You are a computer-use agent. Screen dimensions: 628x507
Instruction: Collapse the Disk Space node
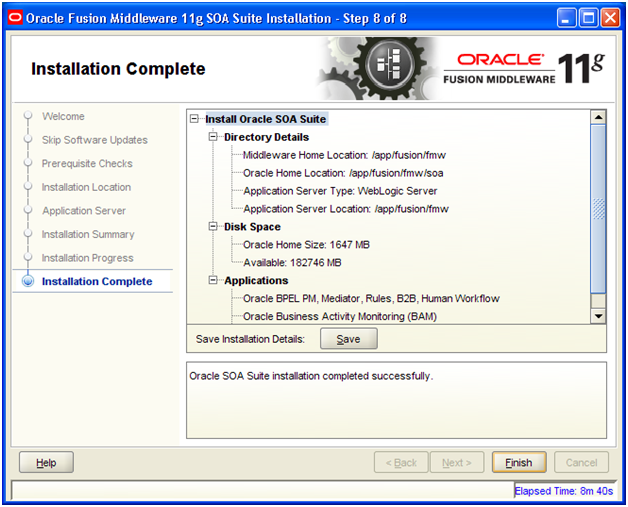(x=213, y=227)
